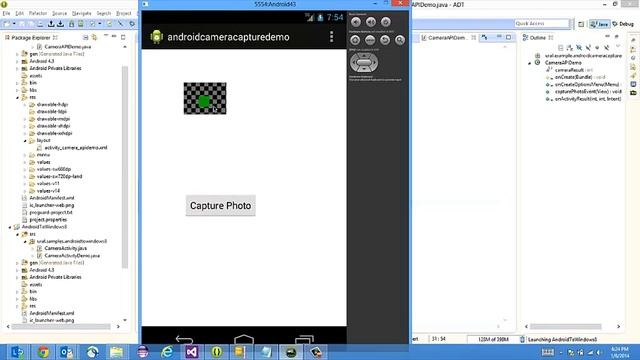Open Google Chrome from the taskbar
Image resolution: width=640 pixels, height=360 pixels.
pyautogui.click(x=43, y=352)
